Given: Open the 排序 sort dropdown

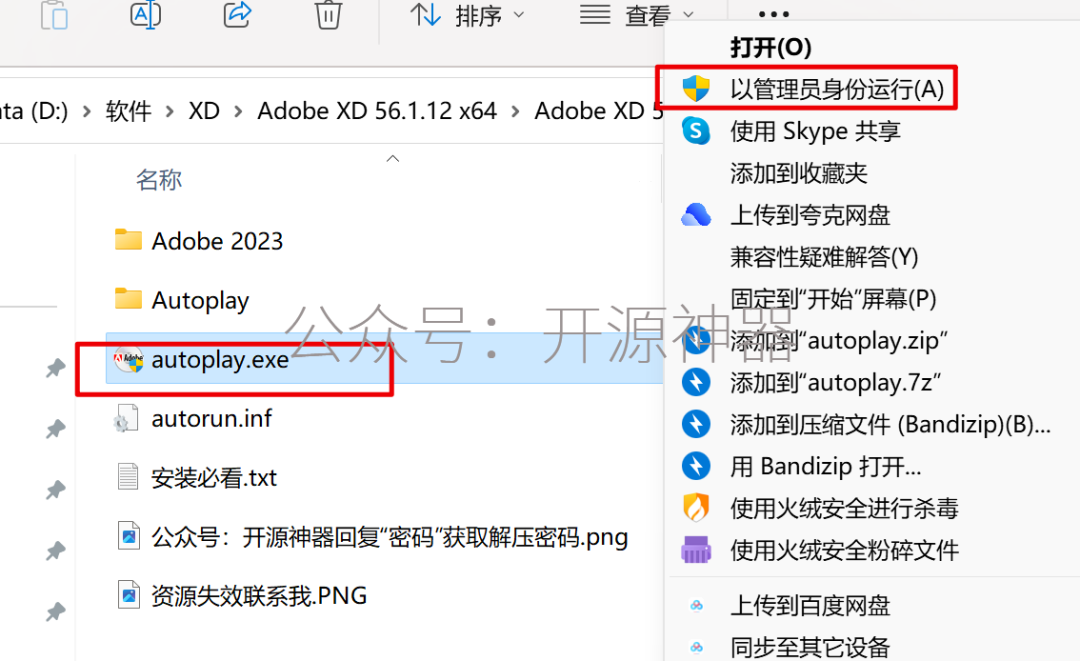Looking at the screenshot, I should pyautogui.click(x=468, y=15).
